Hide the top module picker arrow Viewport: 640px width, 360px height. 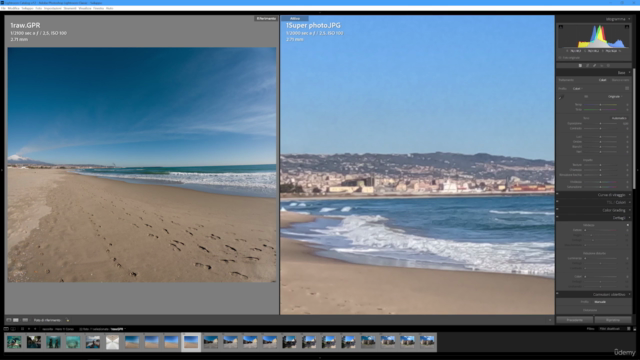[320, 13]
